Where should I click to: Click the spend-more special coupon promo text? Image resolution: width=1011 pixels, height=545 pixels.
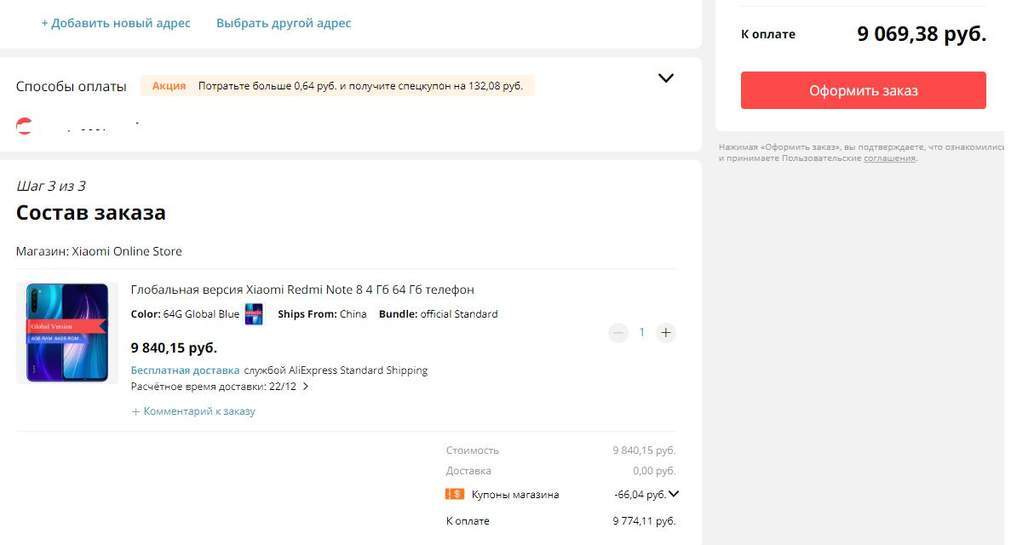point(360,86)
